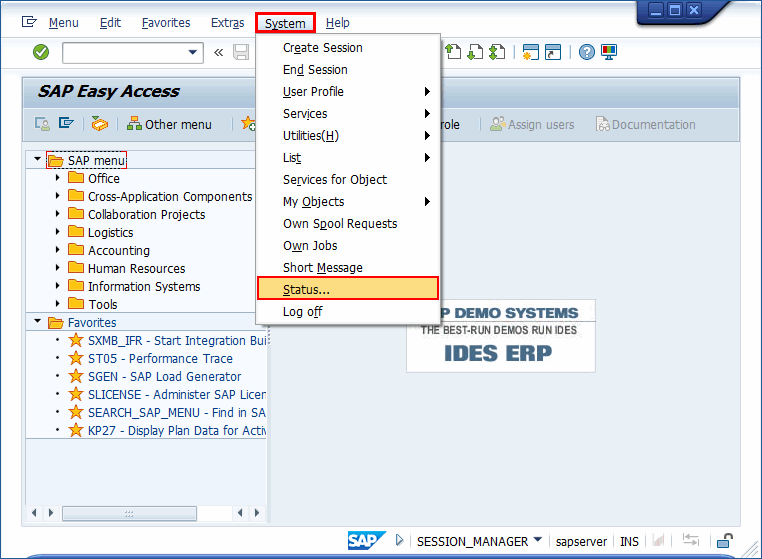
Task: Select SXMB_IFR Start Integration favorite
Action: (x=168, y=341)
